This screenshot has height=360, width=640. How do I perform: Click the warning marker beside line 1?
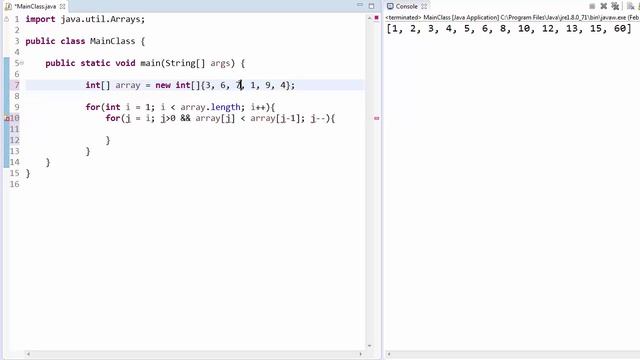click(7, 19)
